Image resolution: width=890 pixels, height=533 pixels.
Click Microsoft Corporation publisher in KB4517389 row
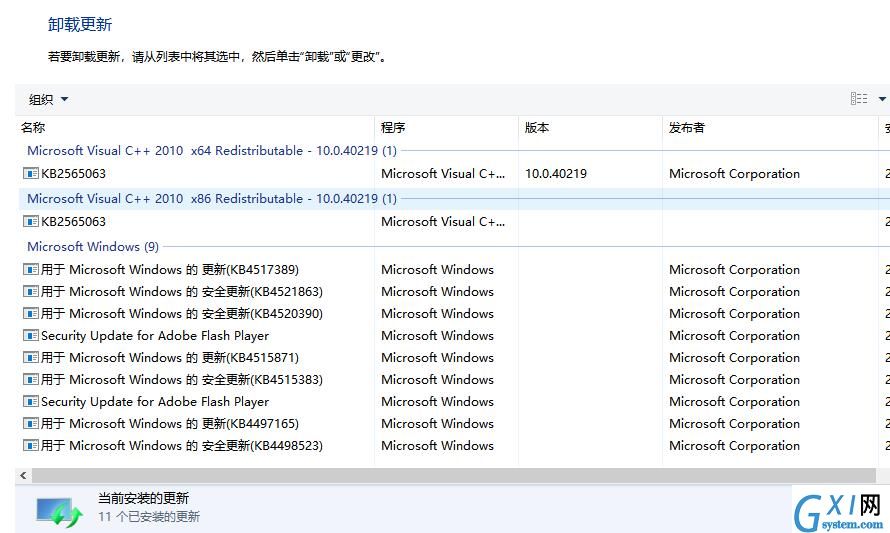point(734,270)
